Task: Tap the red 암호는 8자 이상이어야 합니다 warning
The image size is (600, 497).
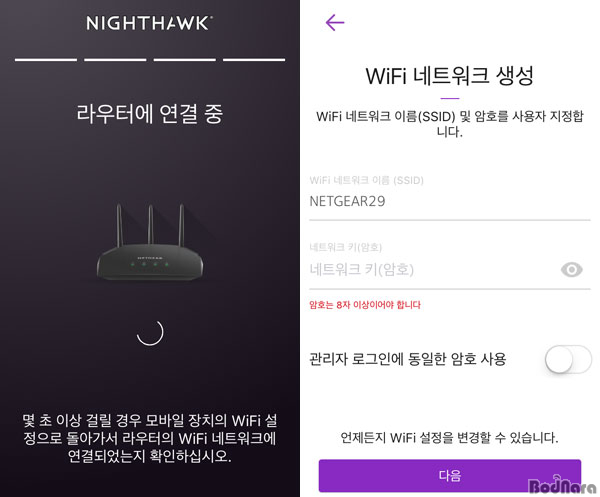Action: coord(365,305)
